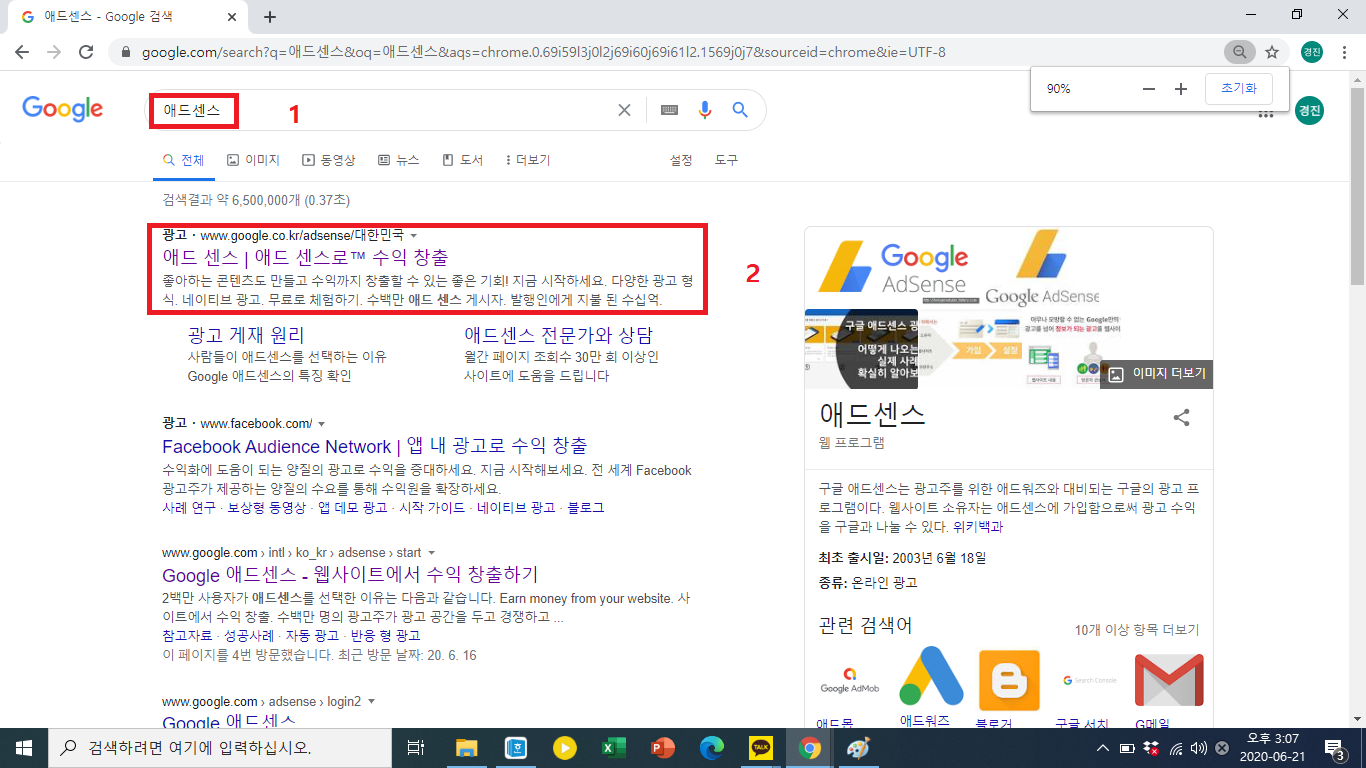Screen dimensions: 1366x768
Task: Click the blue search magnifier button
Action: tap(740, 110)
